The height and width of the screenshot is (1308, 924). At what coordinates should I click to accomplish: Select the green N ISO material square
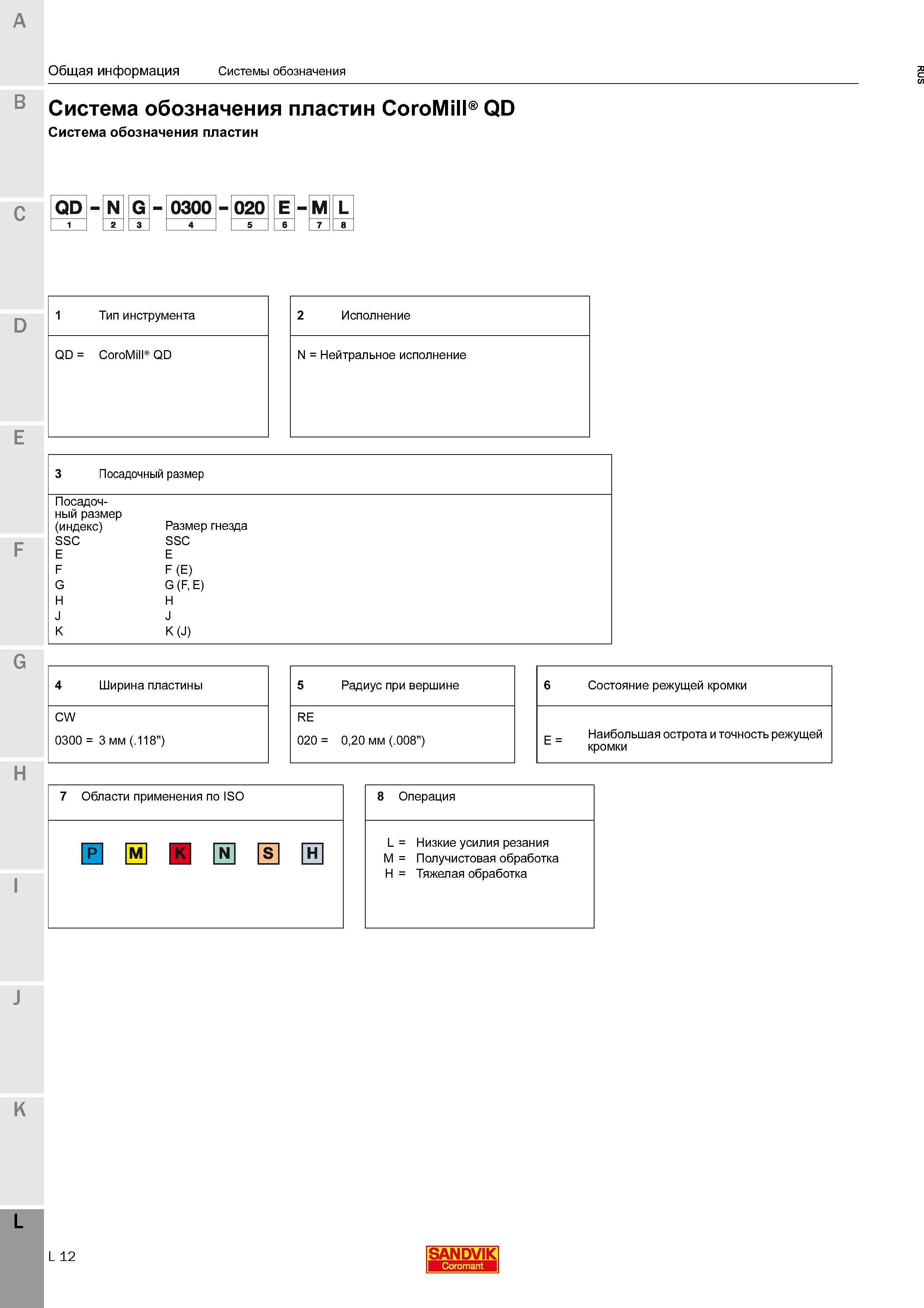coord(224,853)
